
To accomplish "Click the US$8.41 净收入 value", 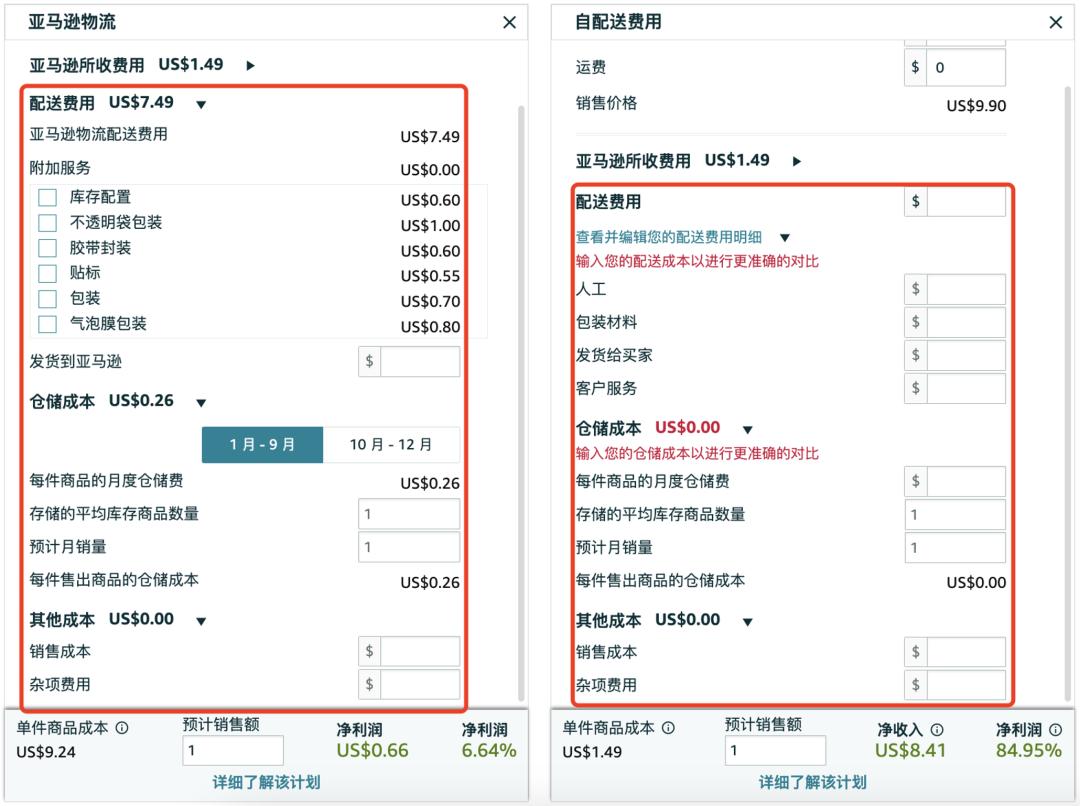I will point(910,750).
